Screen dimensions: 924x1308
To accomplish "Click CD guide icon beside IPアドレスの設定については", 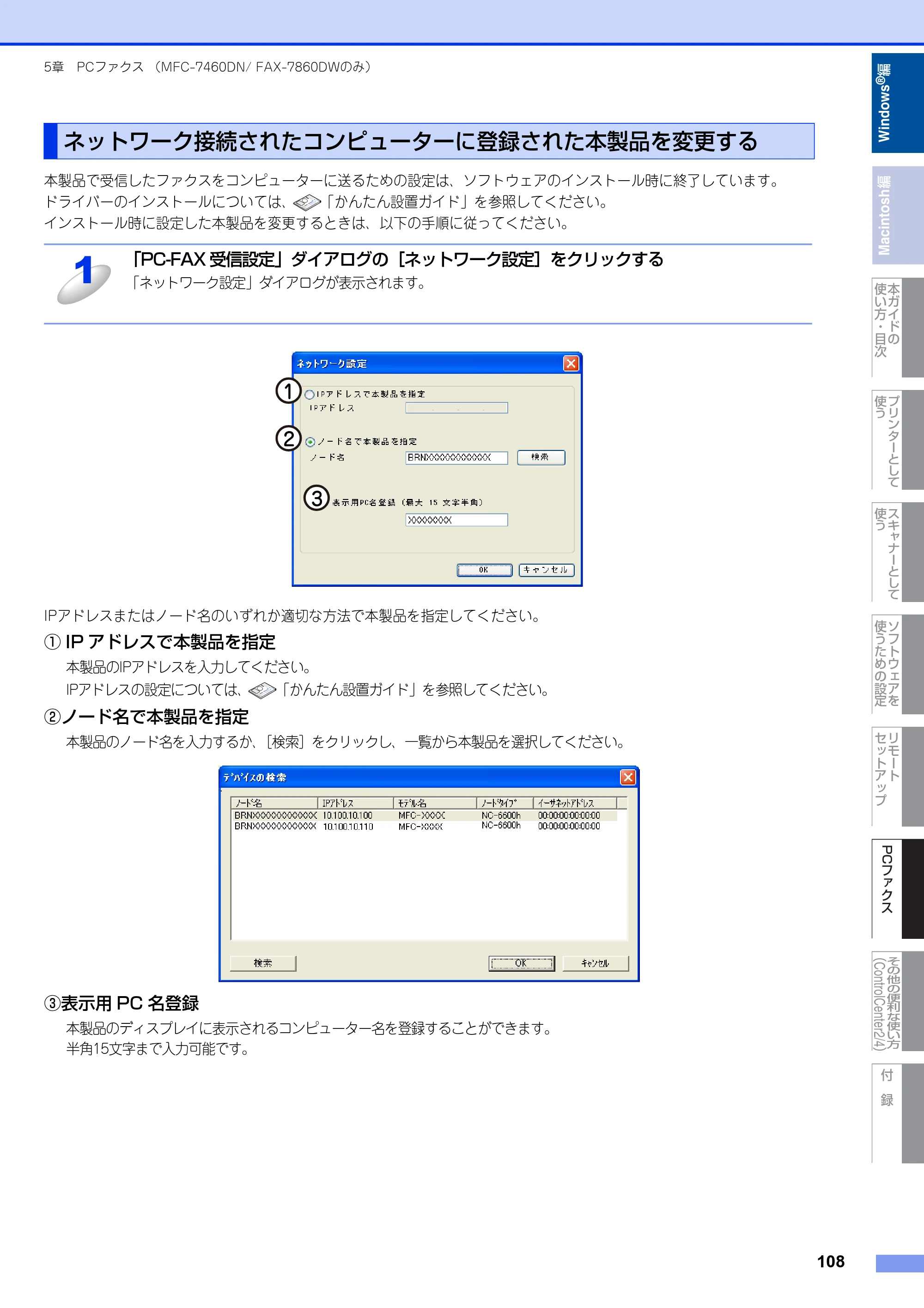I will tap(262, 690).
